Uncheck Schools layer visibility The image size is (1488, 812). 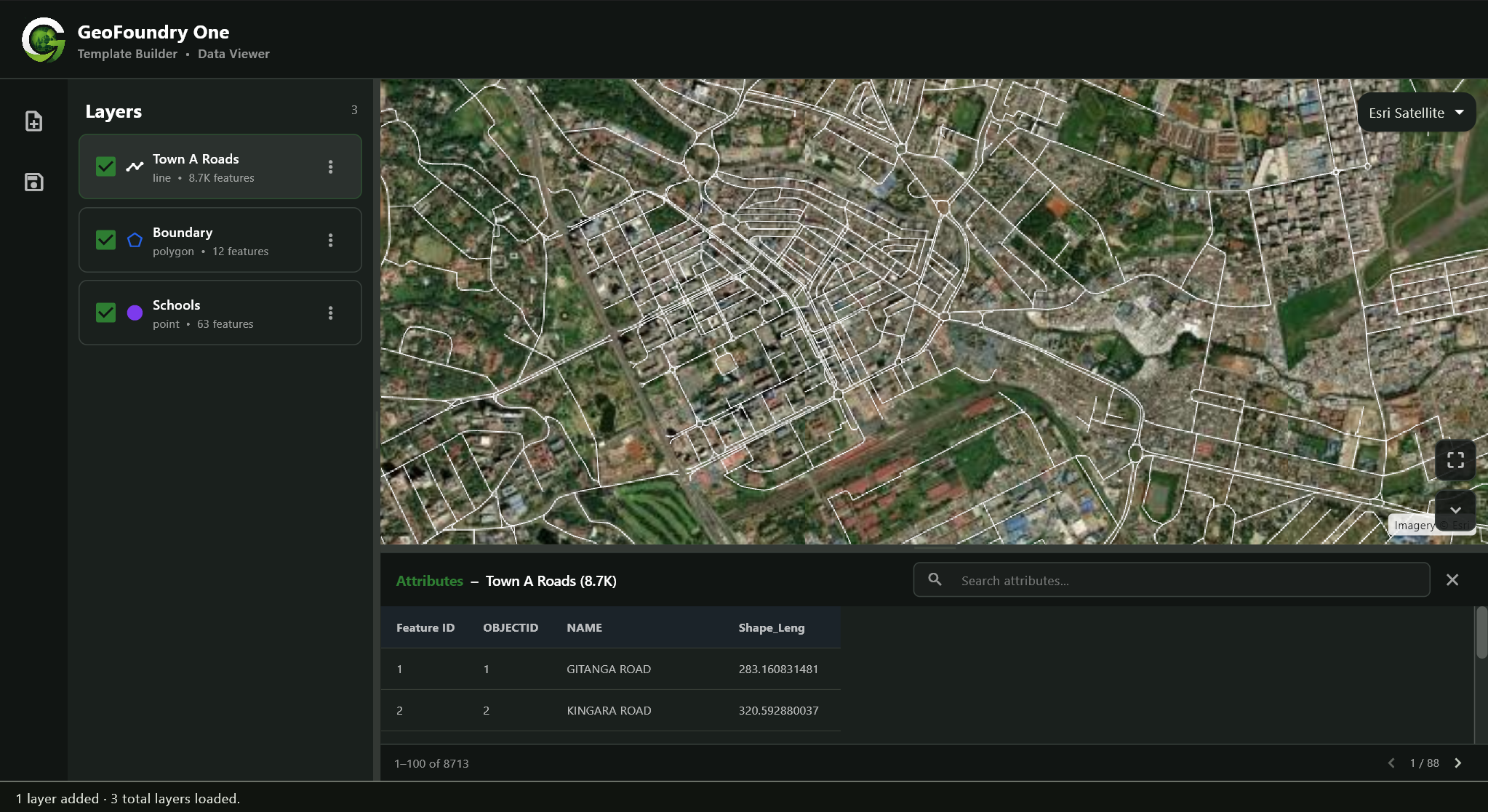pos(105,313)
